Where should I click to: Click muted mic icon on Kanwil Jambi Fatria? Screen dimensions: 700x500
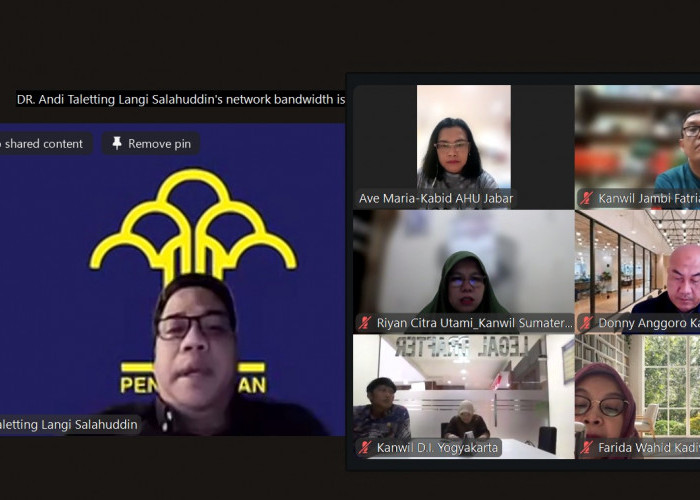pos(586,198)
